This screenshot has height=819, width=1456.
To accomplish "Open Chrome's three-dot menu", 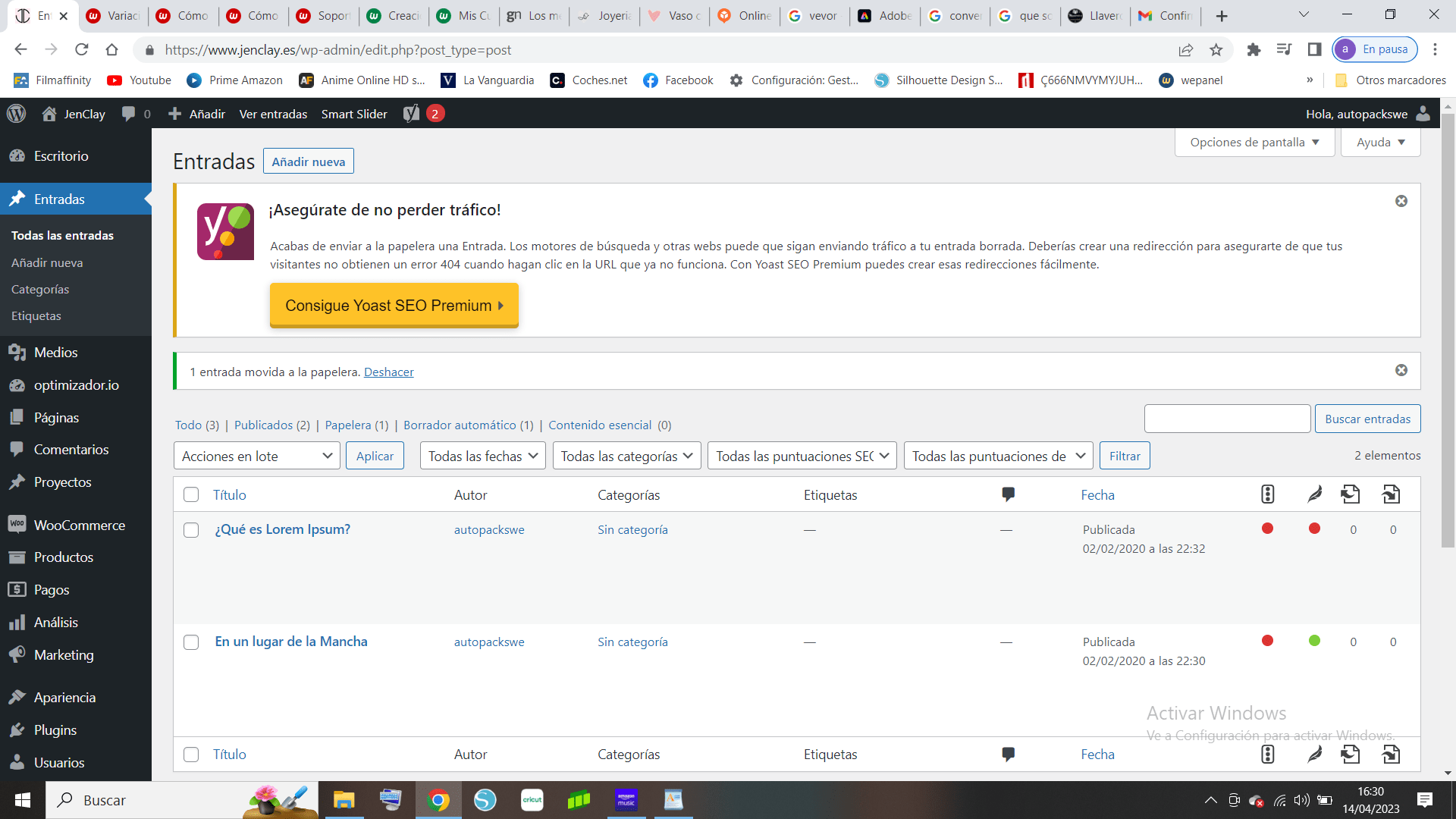I will point(1435,49).
